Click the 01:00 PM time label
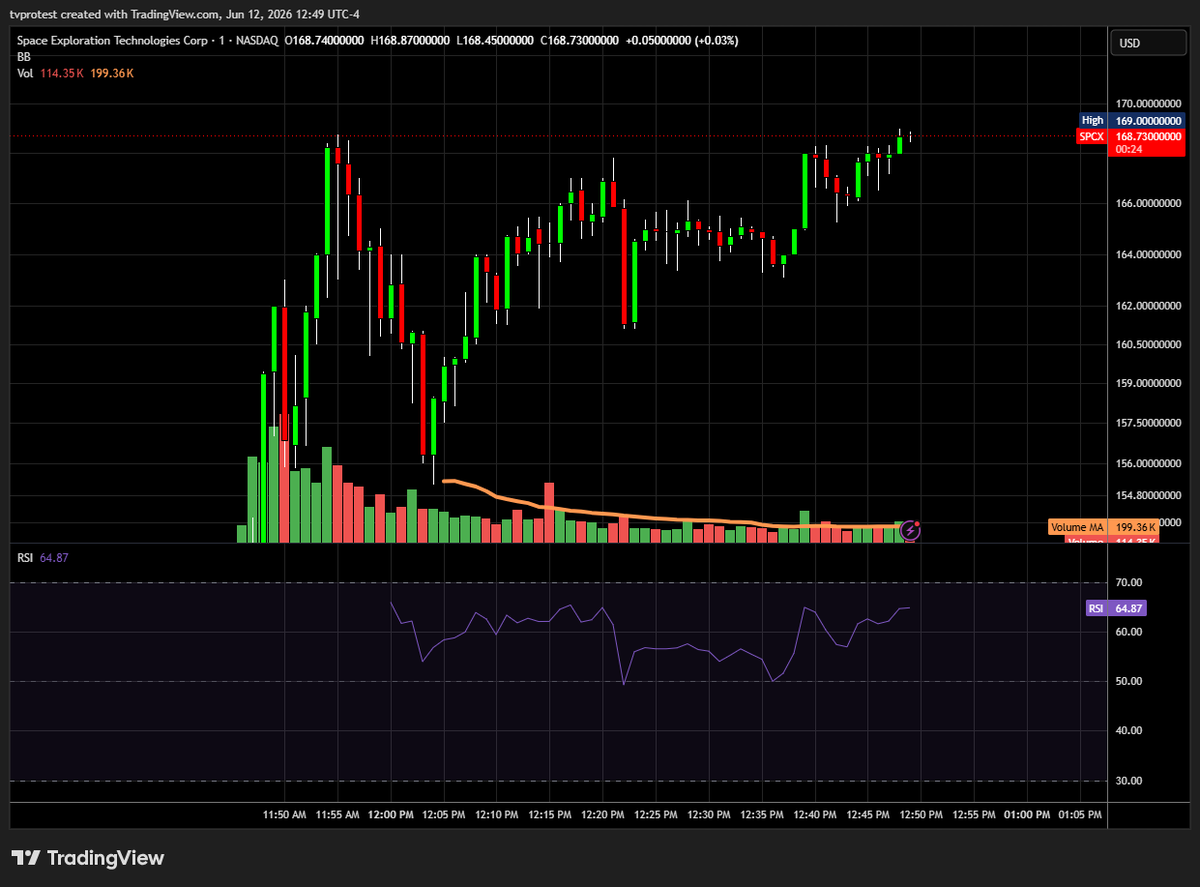This screenshot has height=887, width=1200. [1026, 815]
